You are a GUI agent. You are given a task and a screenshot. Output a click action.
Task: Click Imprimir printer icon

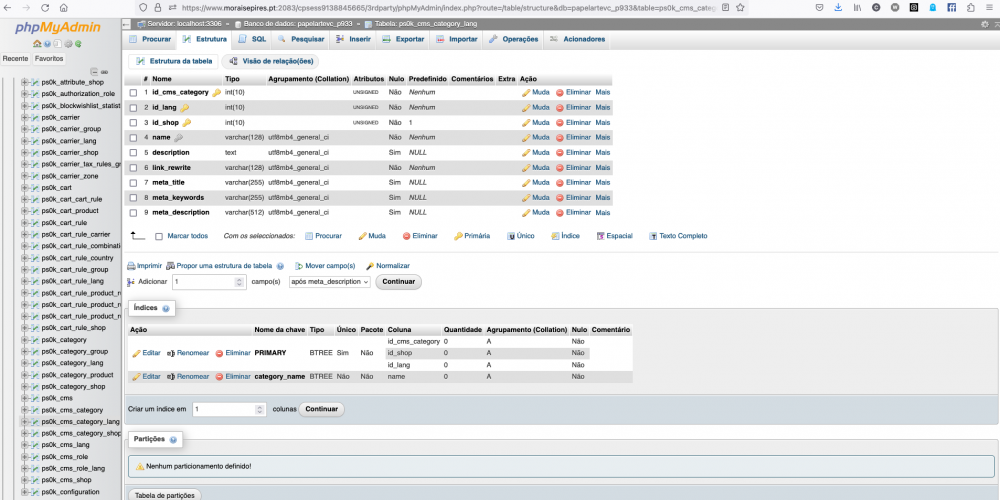(x=131, y=265)
